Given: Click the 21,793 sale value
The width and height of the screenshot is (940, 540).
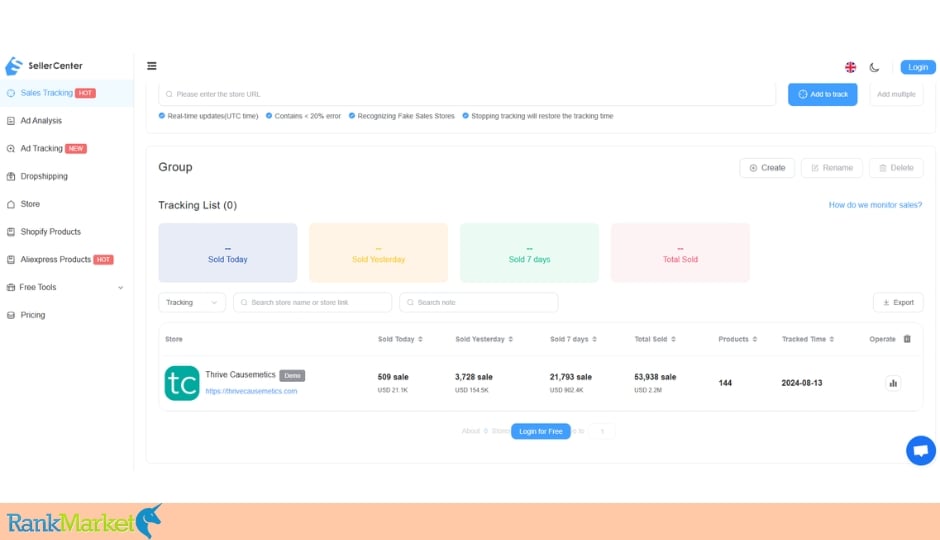Looking at the screenshot, I should pos(571,377).
